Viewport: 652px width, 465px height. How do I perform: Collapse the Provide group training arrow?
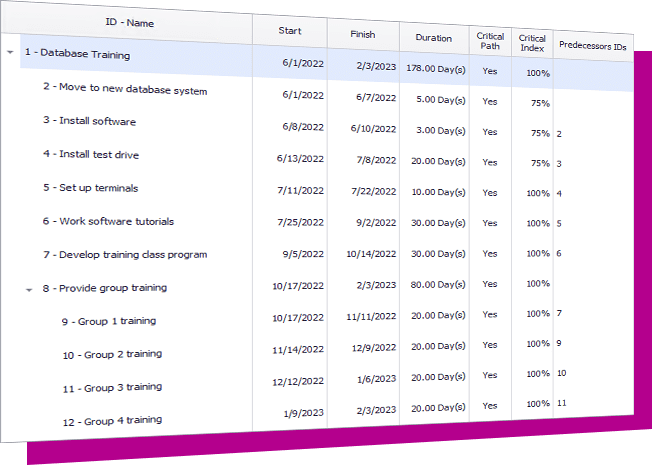[x=29, y=290]
